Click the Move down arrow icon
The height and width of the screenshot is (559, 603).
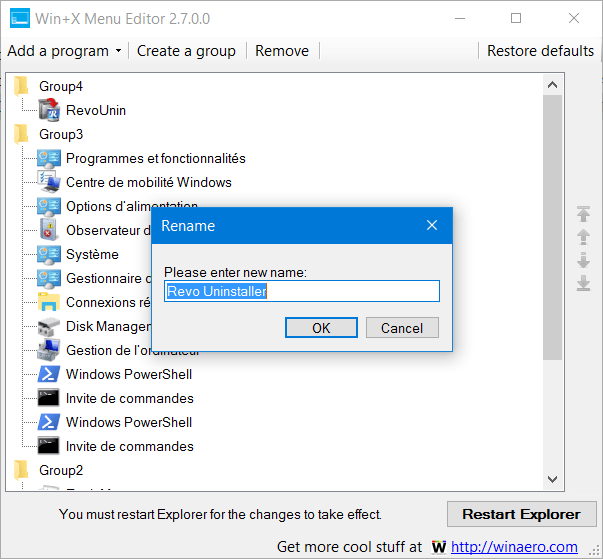pyautogui.click(x=583, y=260)
